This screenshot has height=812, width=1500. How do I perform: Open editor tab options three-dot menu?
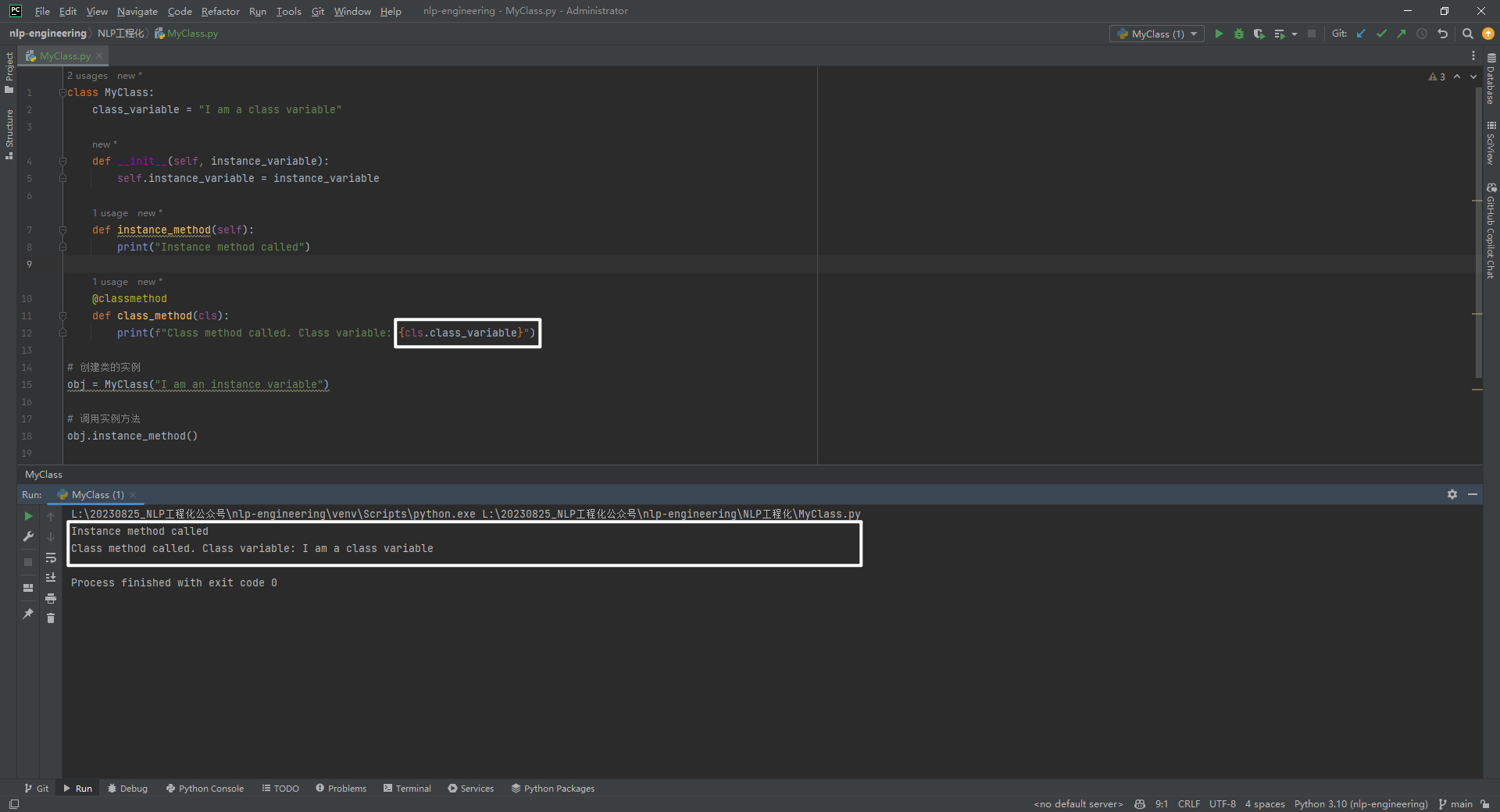[x=1473, y=55]
